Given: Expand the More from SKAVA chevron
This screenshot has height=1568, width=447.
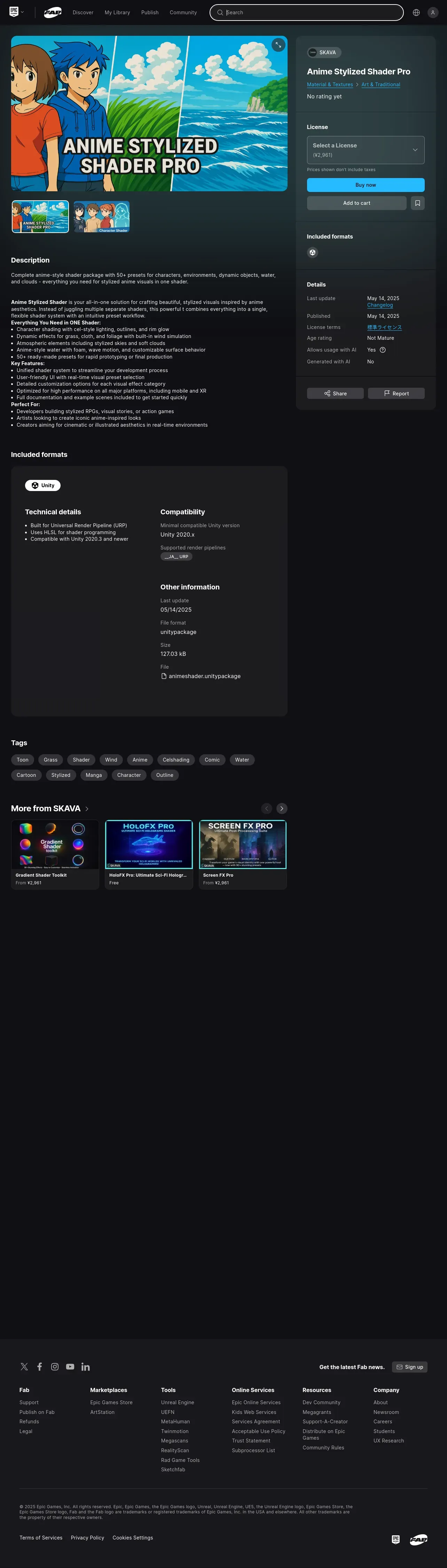Looking at the screenshot, I should point(87,809).
